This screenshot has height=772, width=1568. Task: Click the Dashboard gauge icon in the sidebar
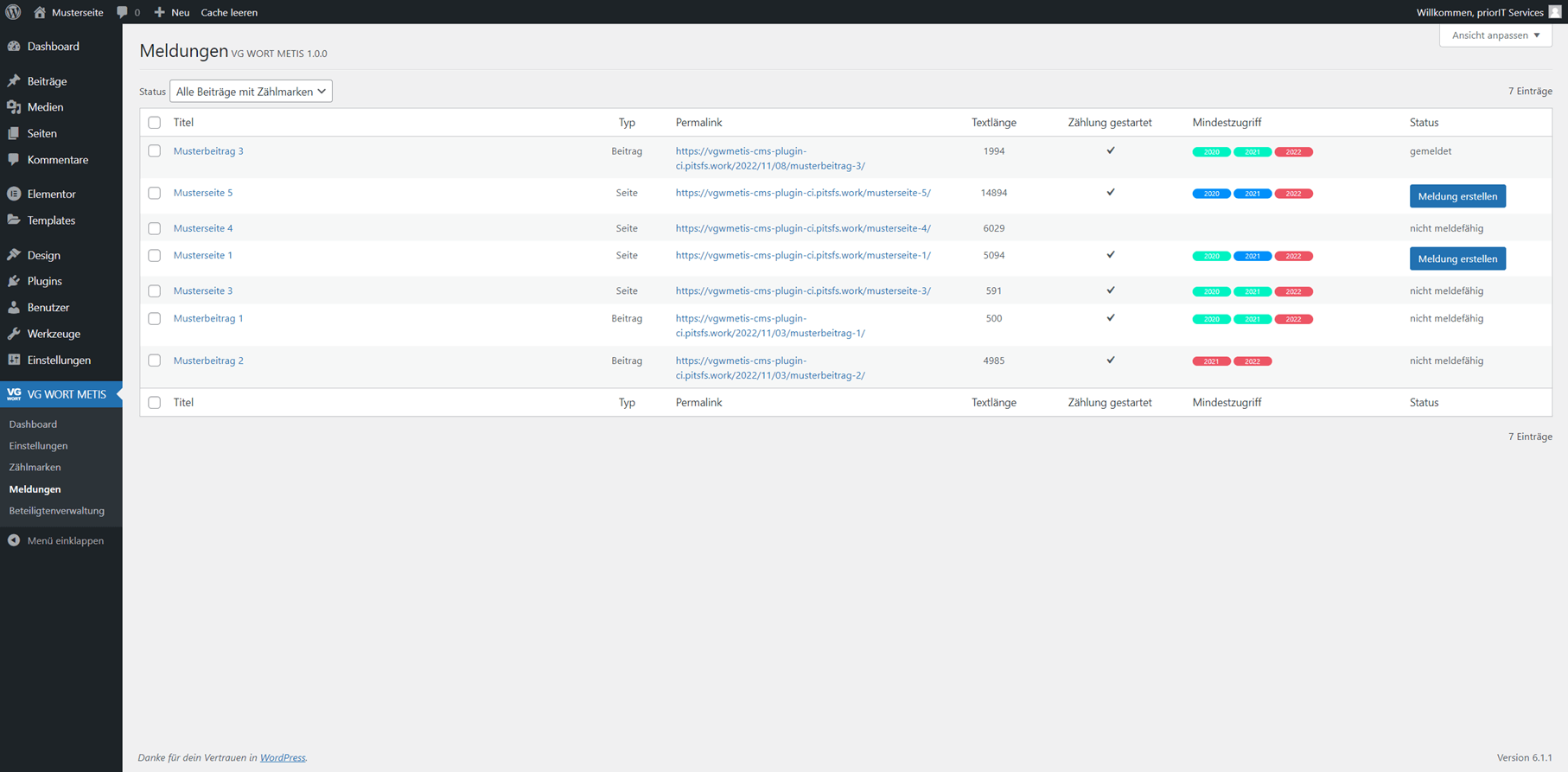point(14,47)
